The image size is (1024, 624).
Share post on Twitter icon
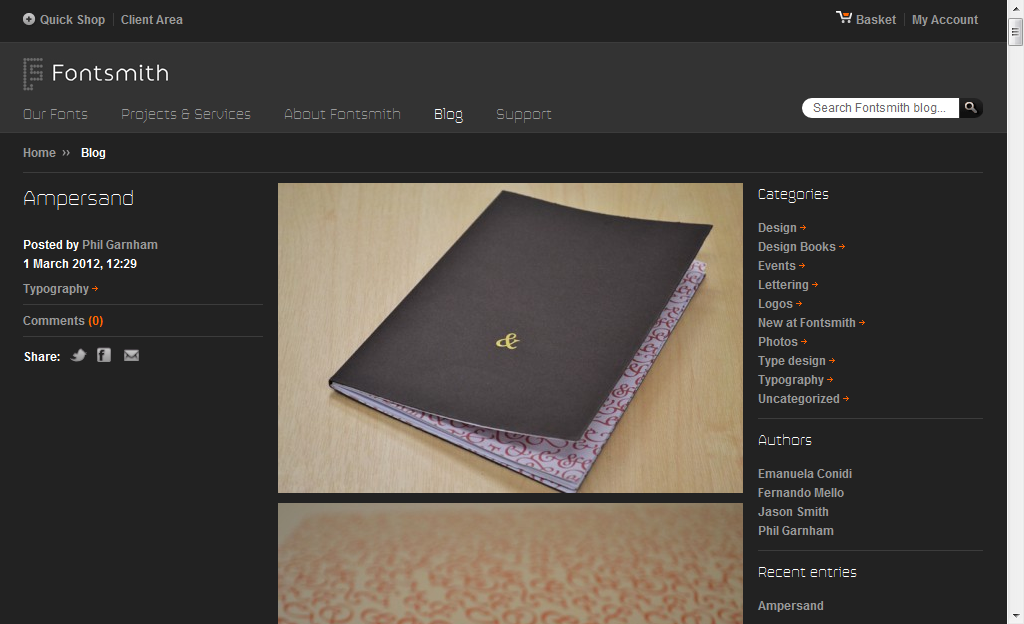point(78,355)
